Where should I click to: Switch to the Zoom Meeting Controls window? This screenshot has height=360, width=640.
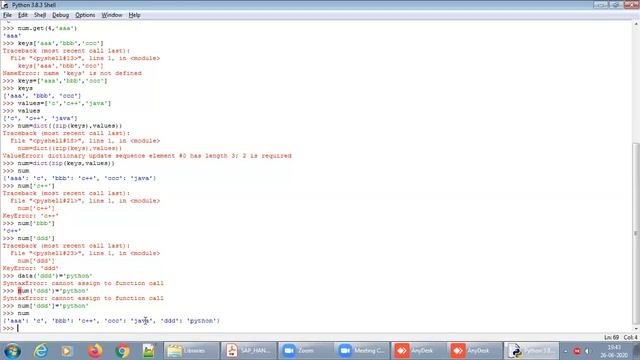click(361, 351)
